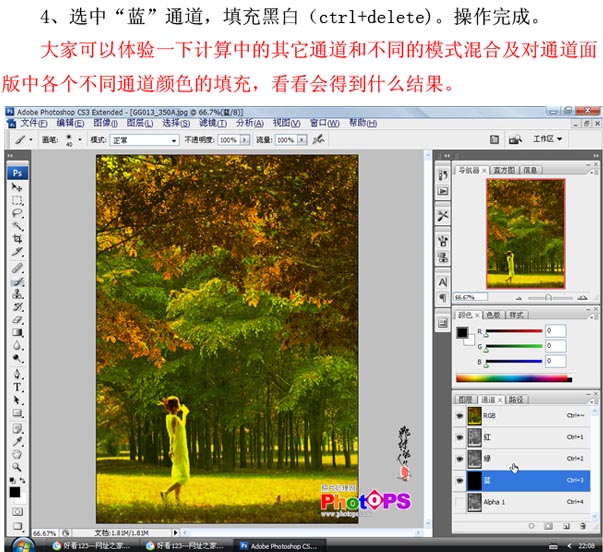
Task: Select the Path Selection tool
Action: click(x=17, y=400)
